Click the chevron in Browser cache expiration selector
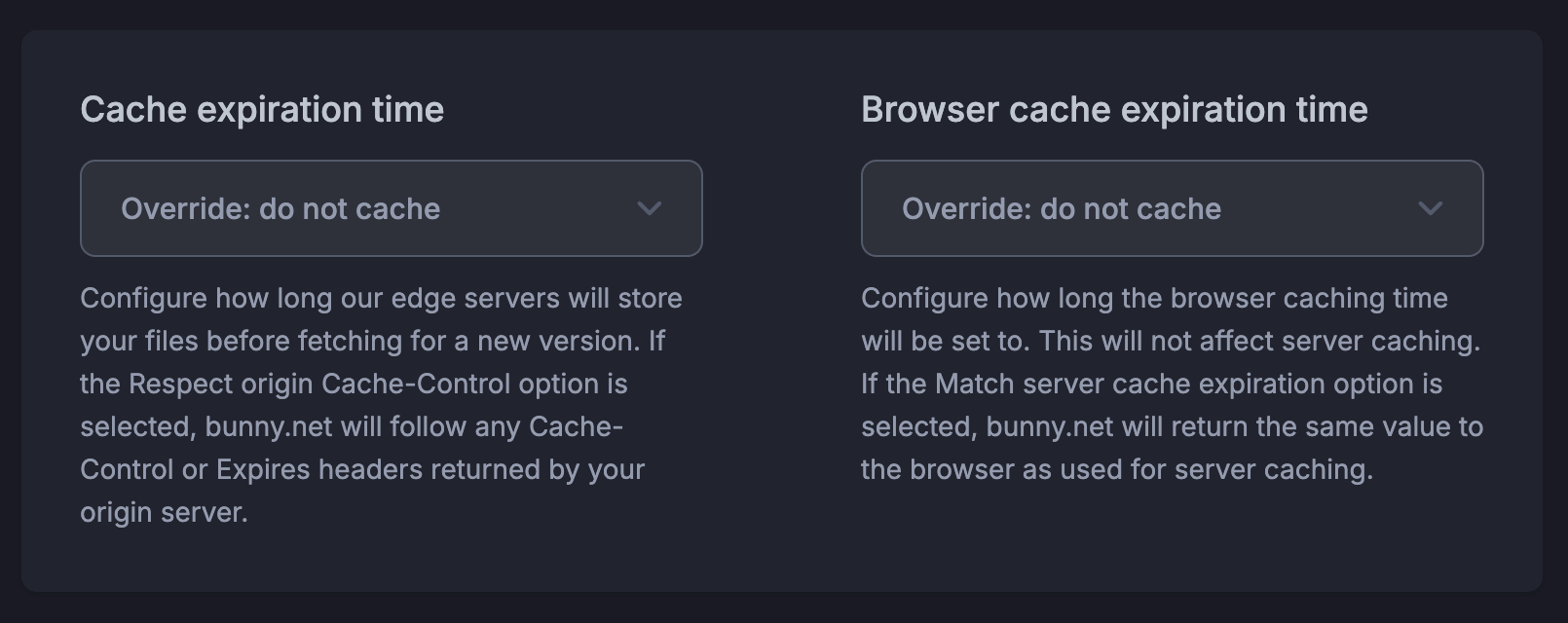1568x623 pixels. (x=1430, y=208)
